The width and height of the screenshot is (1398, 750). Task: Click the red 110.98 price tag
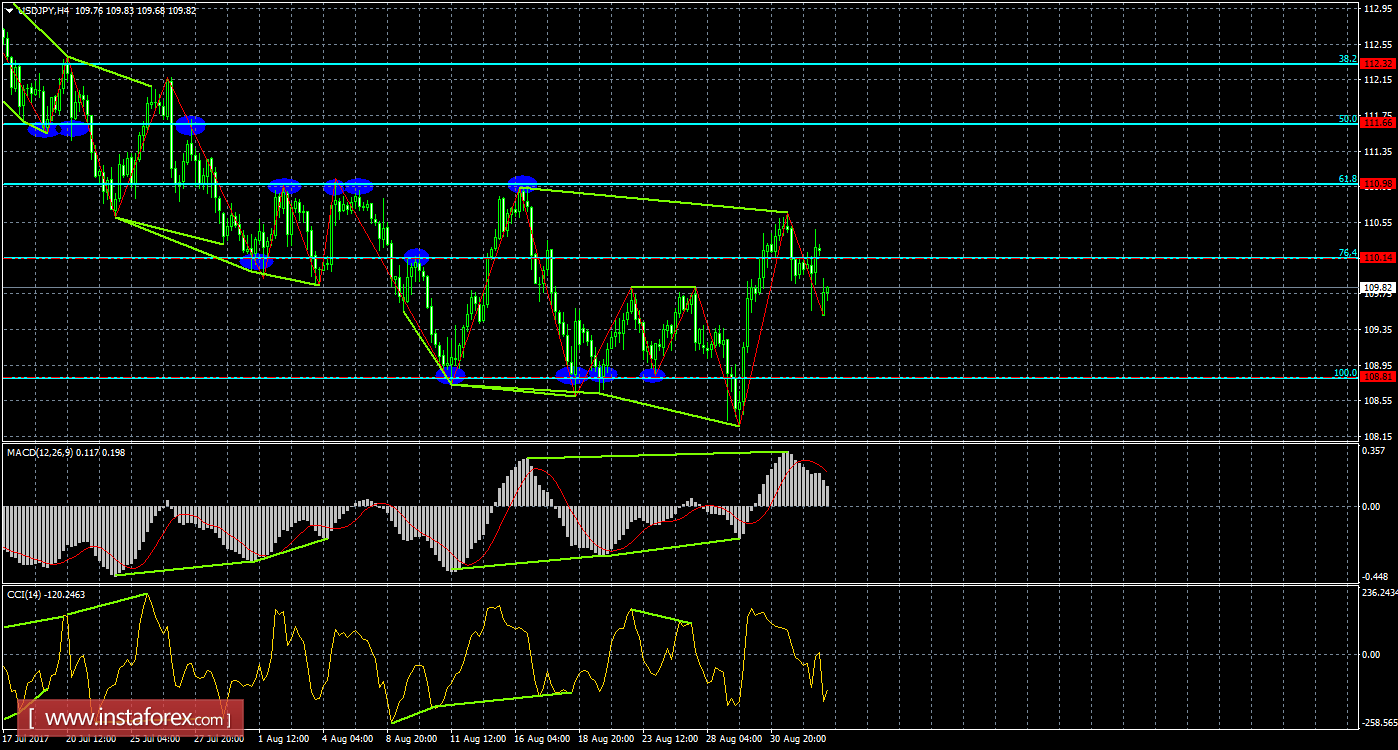[1379, 184]
